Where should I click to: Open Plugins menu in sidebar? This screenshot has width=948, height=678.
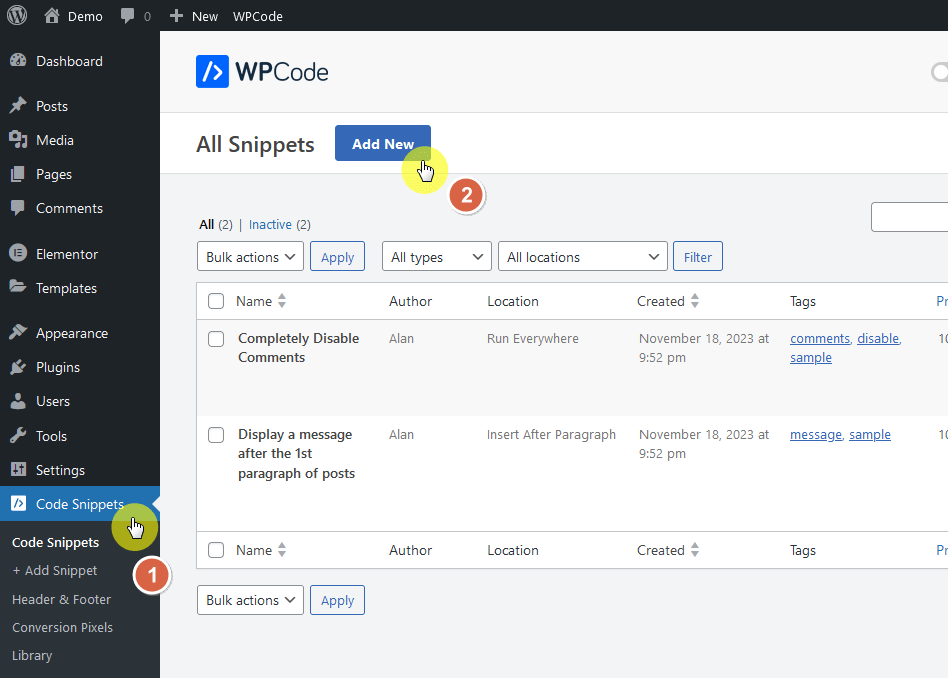click(x=57, y=367)
